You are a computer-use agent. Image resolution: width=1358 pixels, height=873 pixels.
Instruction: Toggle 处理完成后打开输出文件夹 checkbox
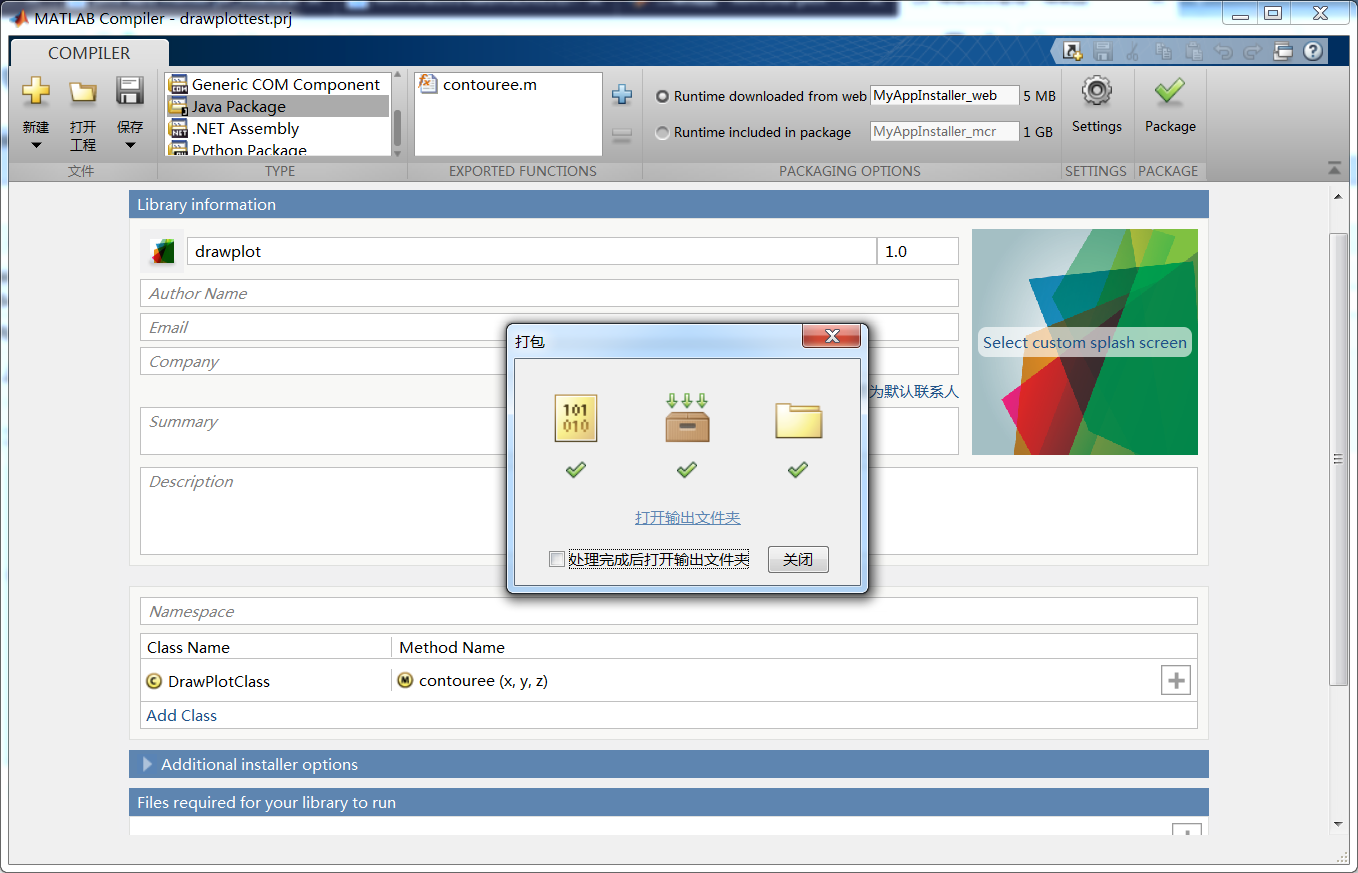[557, 559]
